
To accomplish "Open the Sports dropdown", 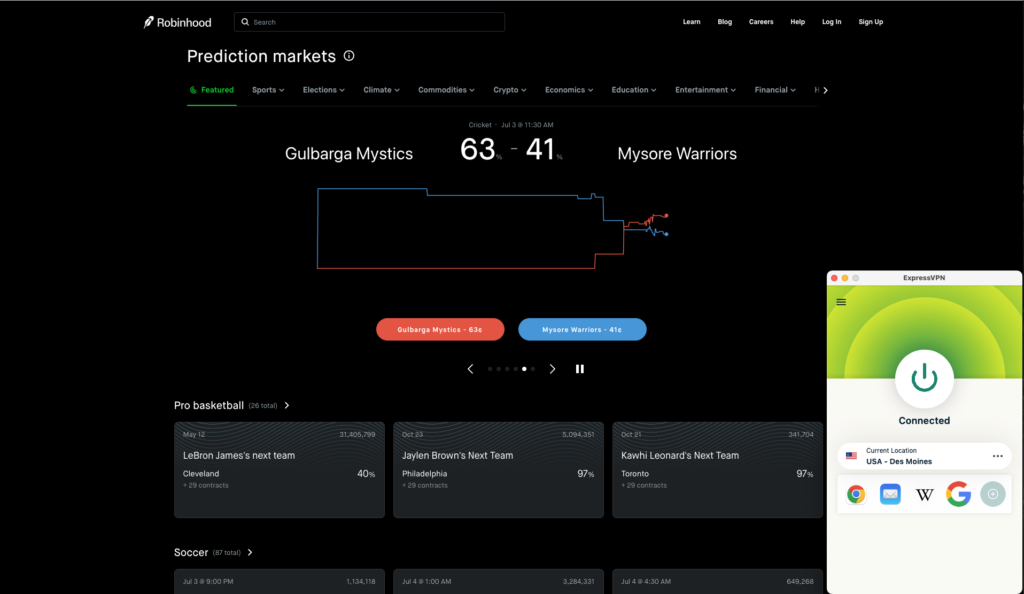I will tap(268, 90).
